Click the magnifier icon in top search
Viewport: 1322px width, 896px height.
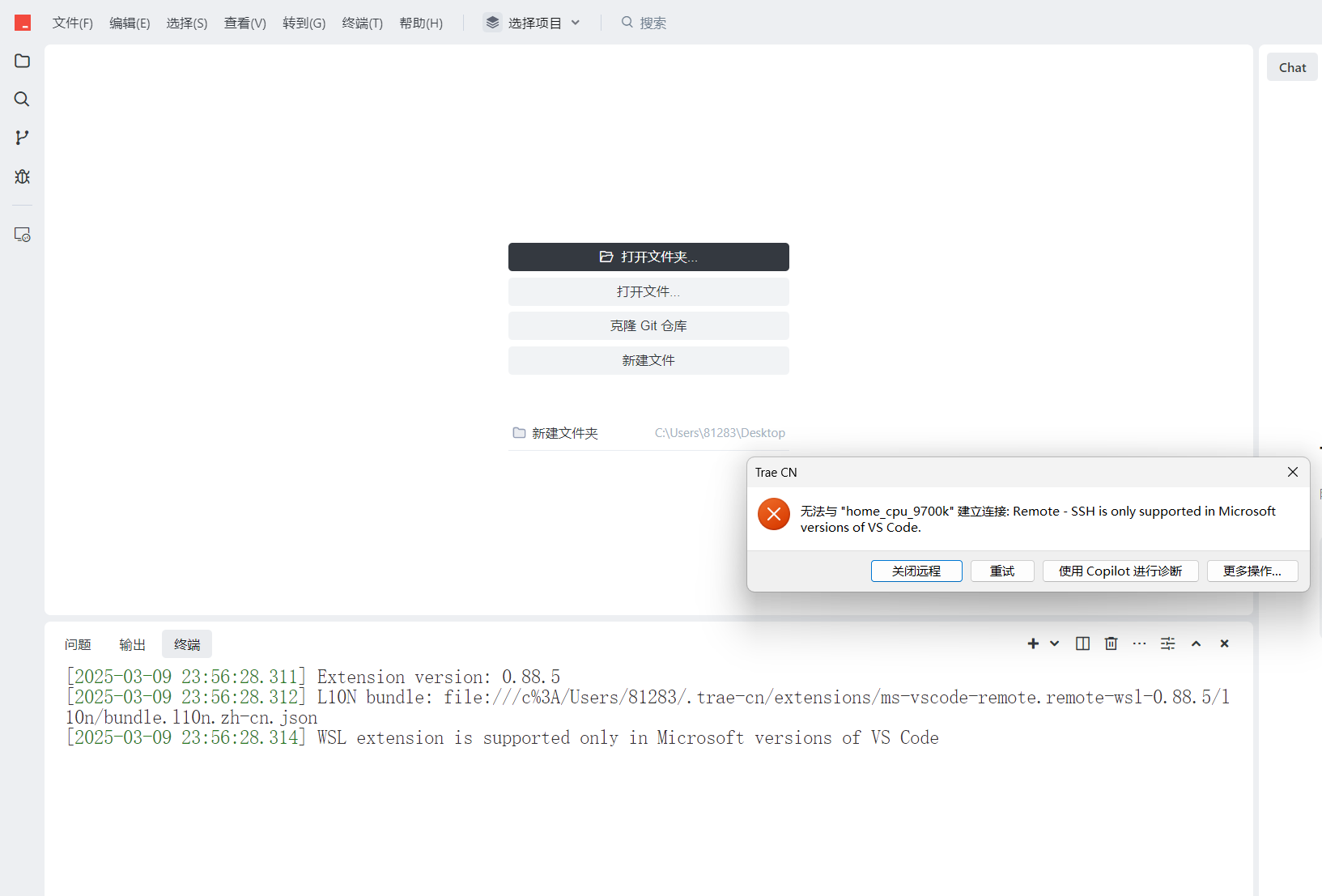point(627,23)
